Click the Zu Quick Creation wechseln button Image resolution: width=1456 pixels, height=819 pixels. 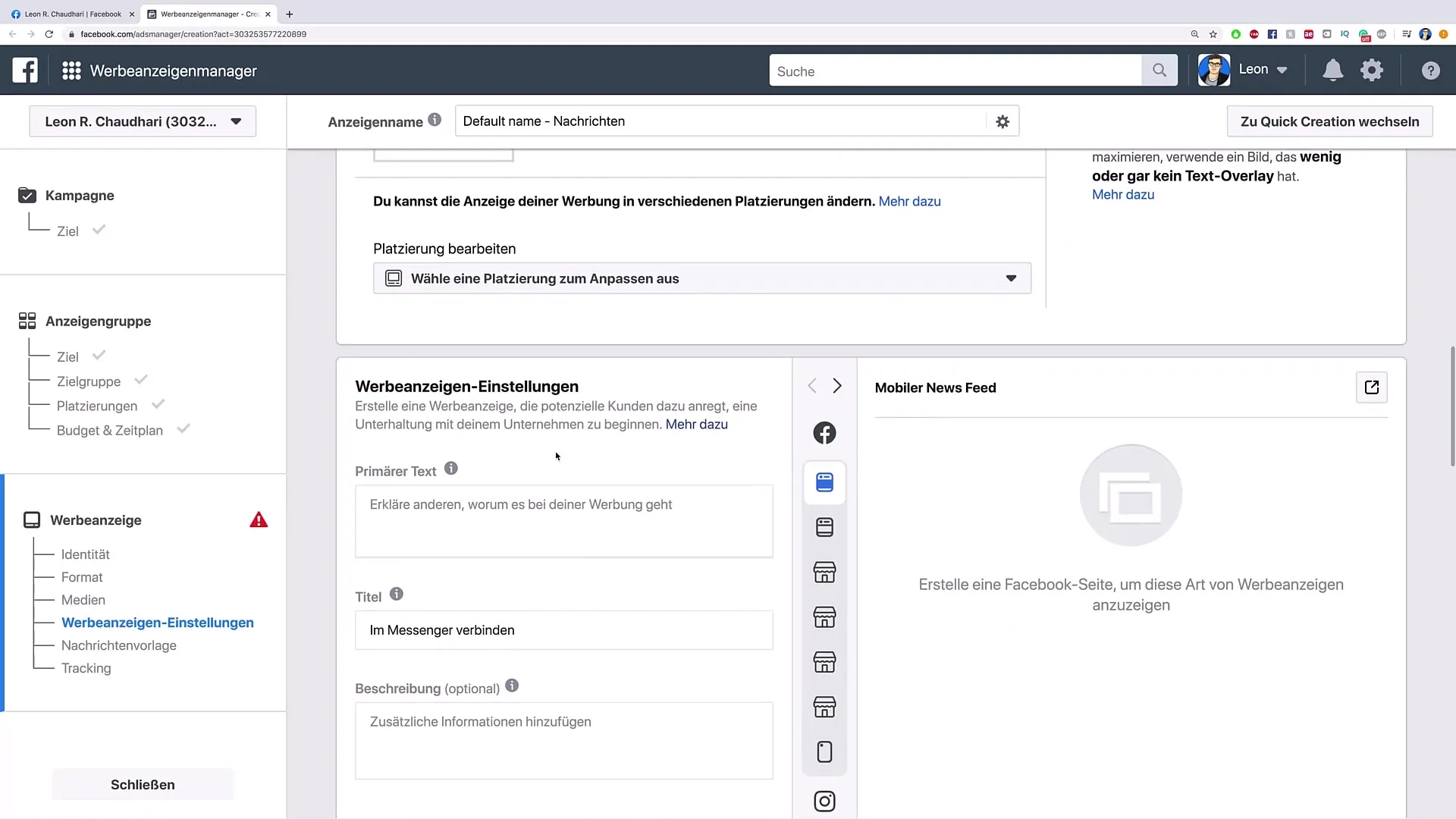point(1330,121)
